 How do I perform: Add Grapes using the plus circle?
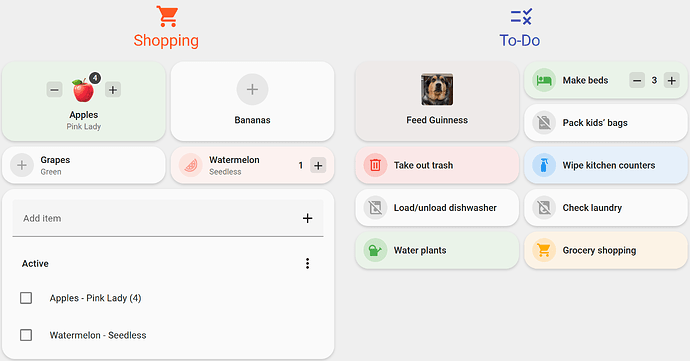coord(22,166)
